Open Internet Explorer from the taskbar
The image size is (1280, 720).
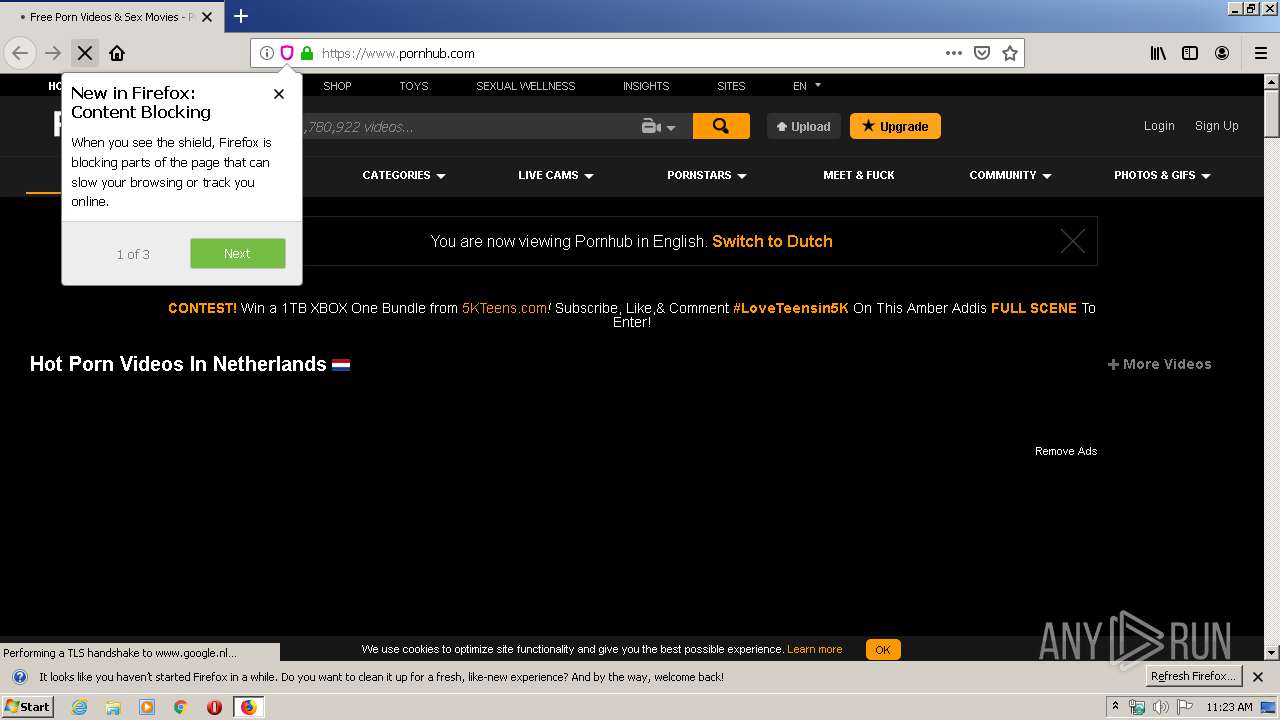[x=80, y=707]
